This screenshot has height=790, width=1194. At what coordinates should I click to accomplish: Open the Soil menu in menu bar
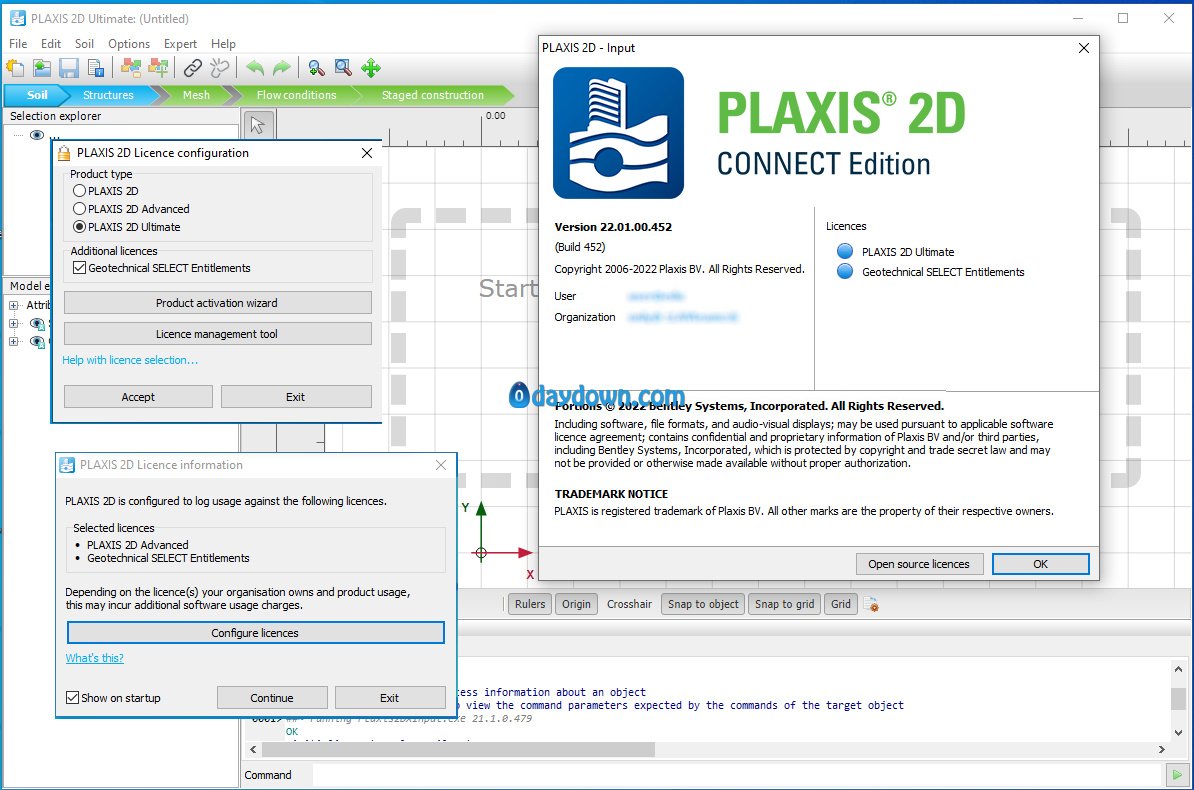click(85, 44)
